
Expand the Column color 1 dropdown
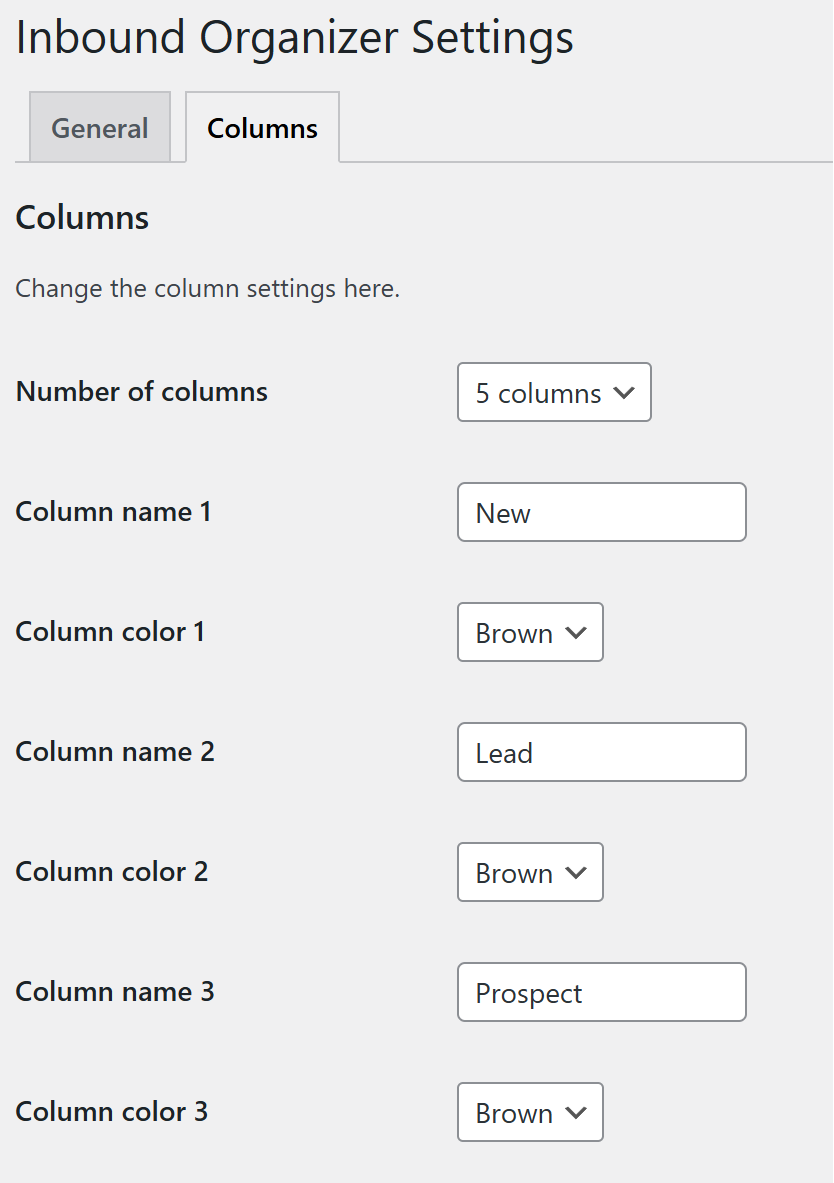click(530, 633)
